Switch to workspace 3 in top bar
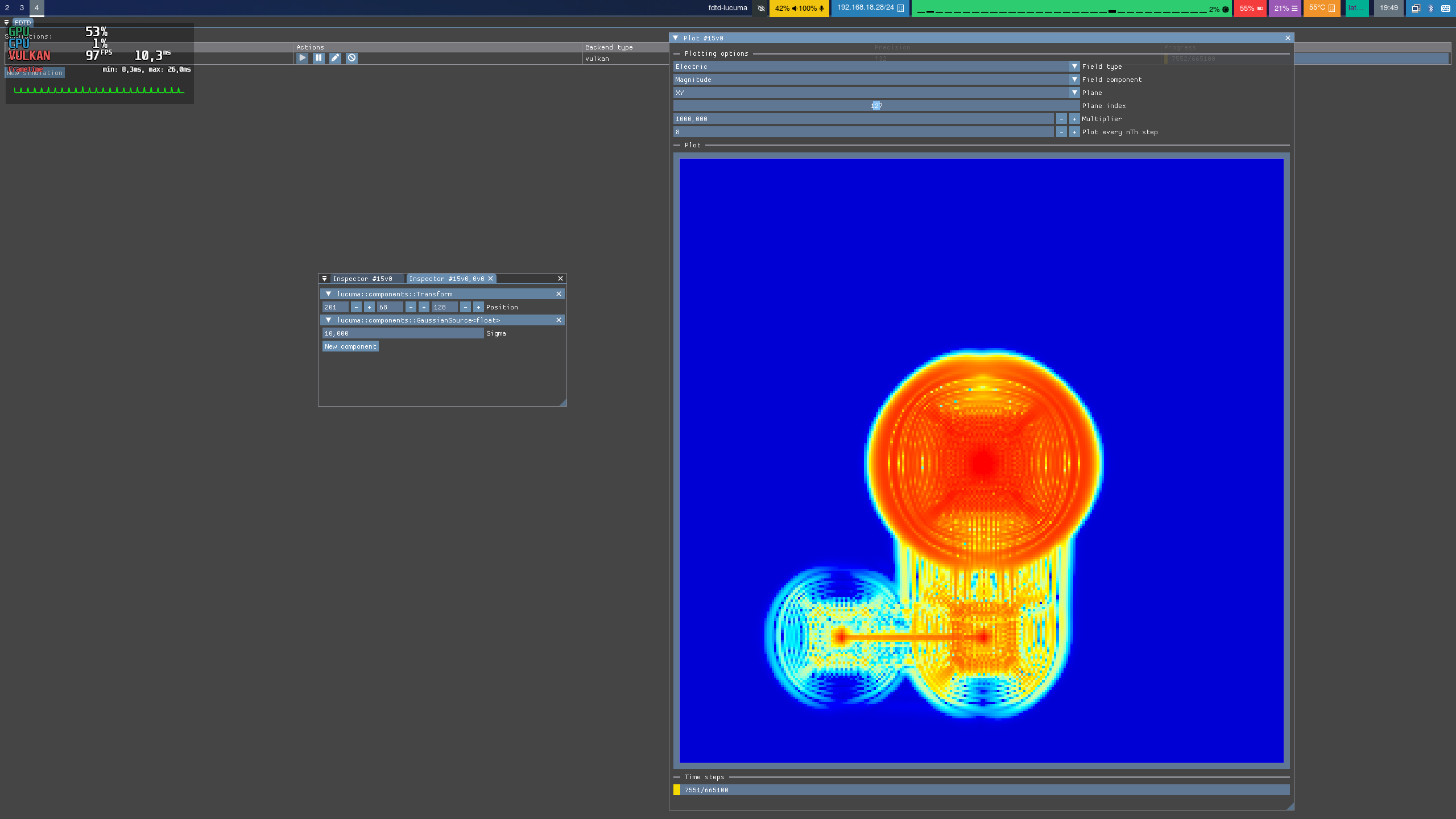The image size is (1456, 819). click(22, 8)
